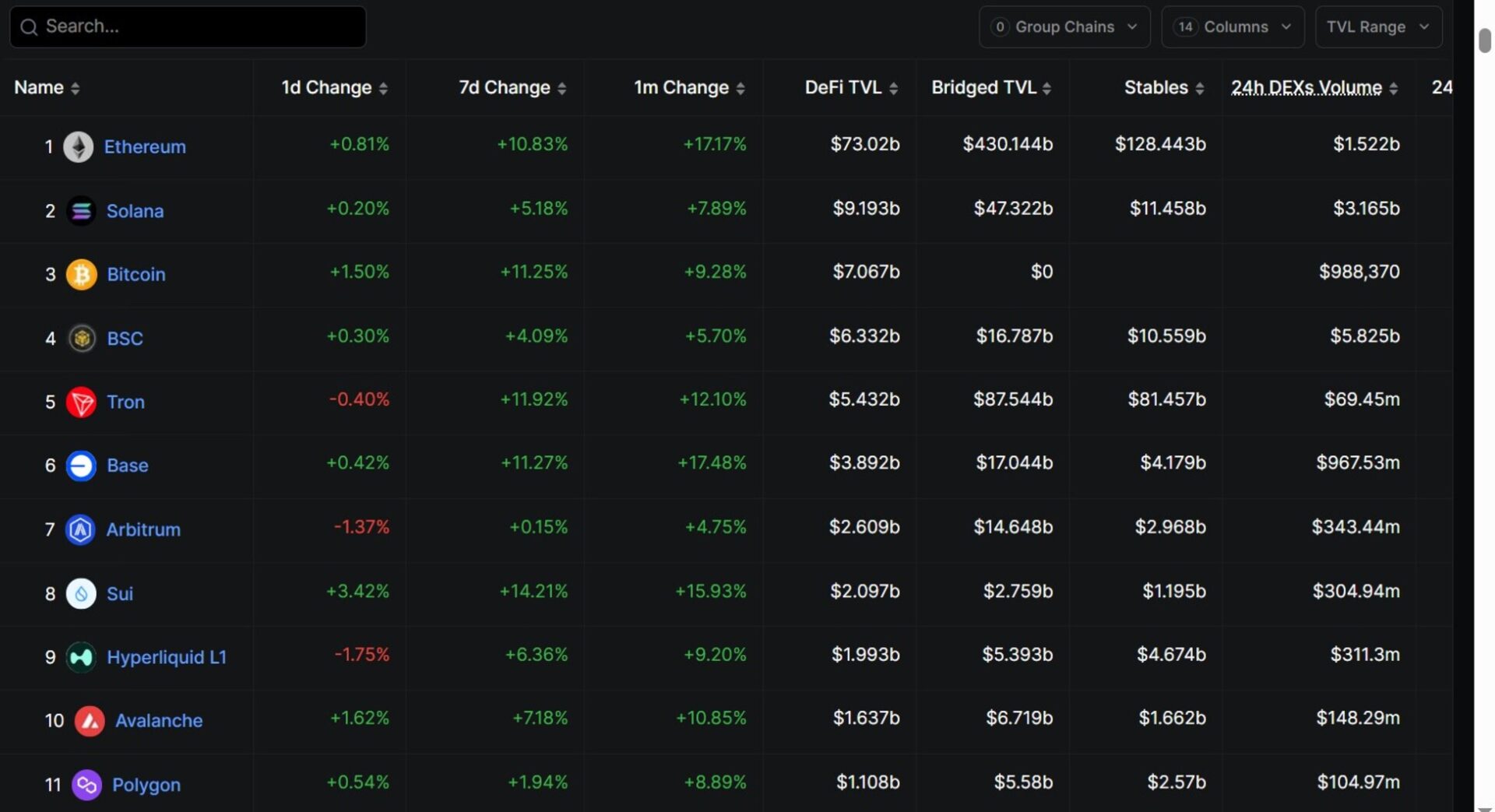Click the vertical scrollbar thumb
Viewport: 1495px width, 812px height.
[x=1485, y=39]
